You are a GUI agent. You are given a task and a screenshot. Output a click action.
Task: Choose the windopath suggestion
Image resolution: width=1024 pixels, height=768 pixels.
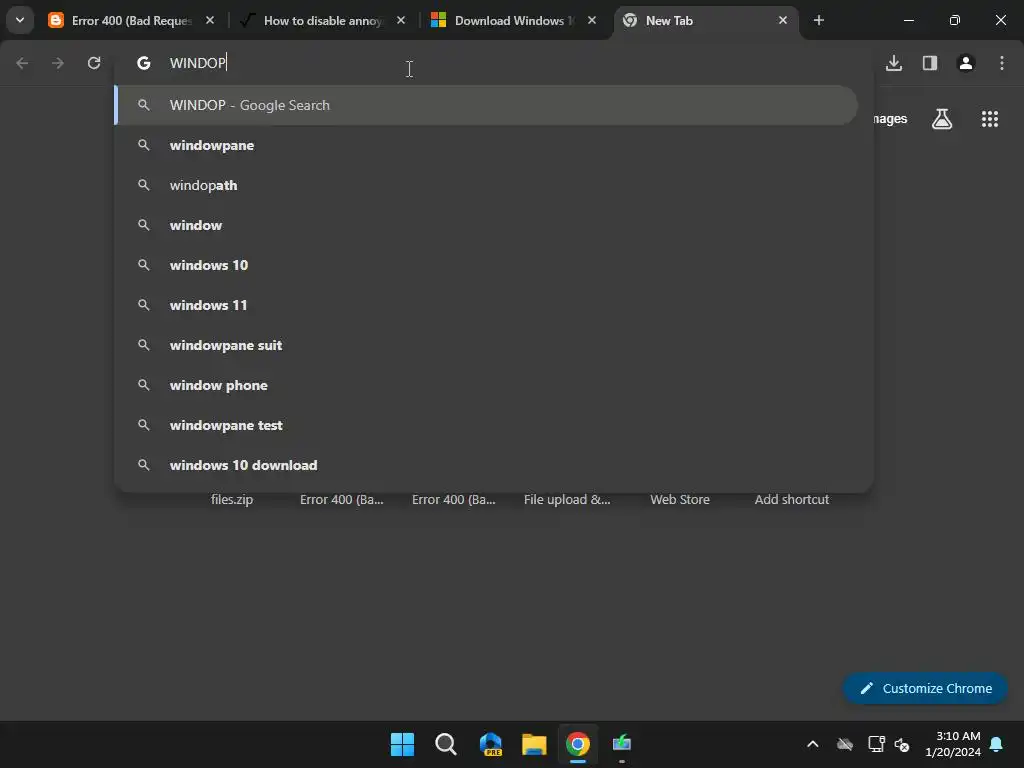(x=486, y=185)
